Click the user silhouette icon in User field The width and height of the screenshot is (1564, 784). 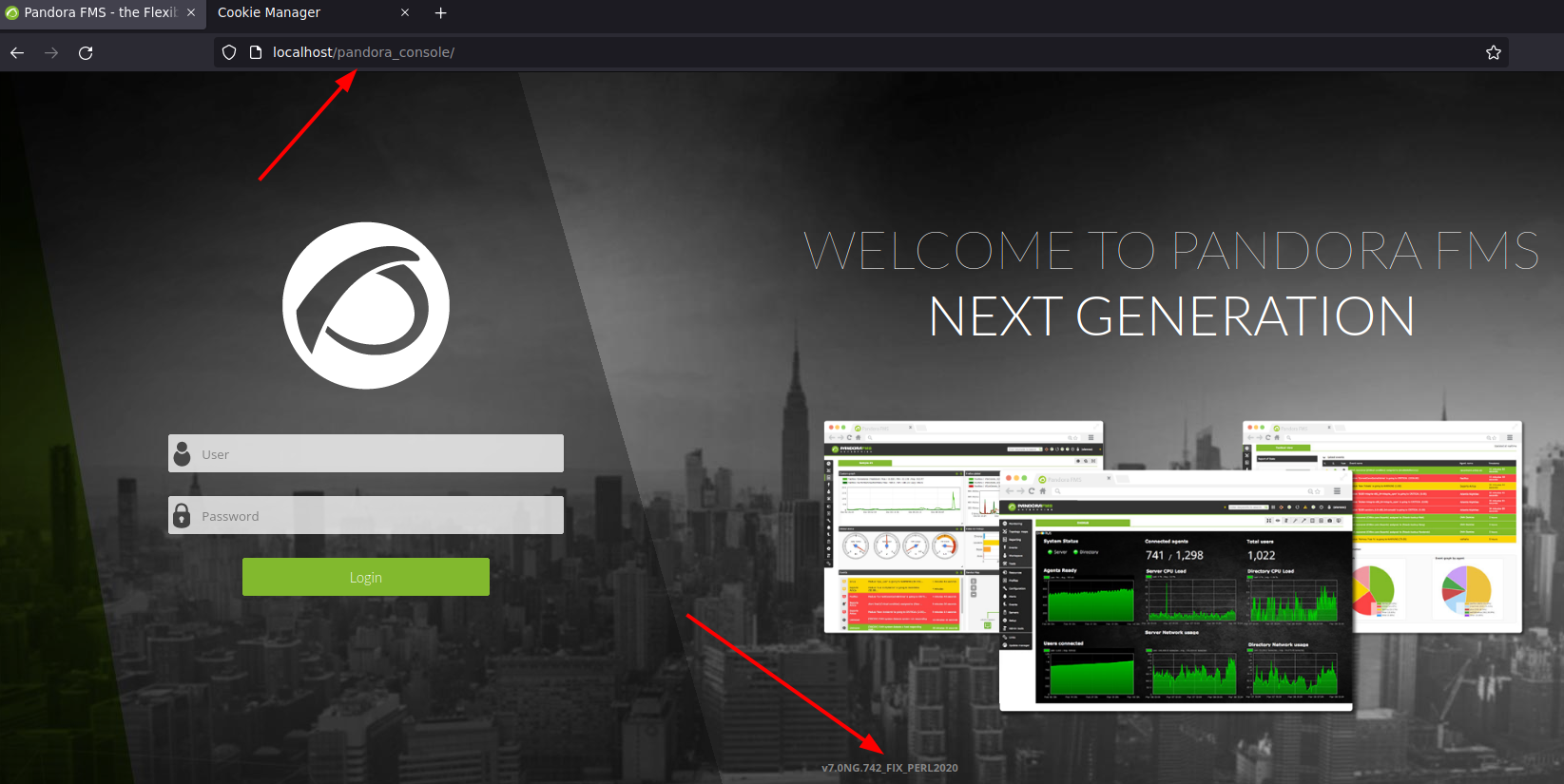click(183, 454)
